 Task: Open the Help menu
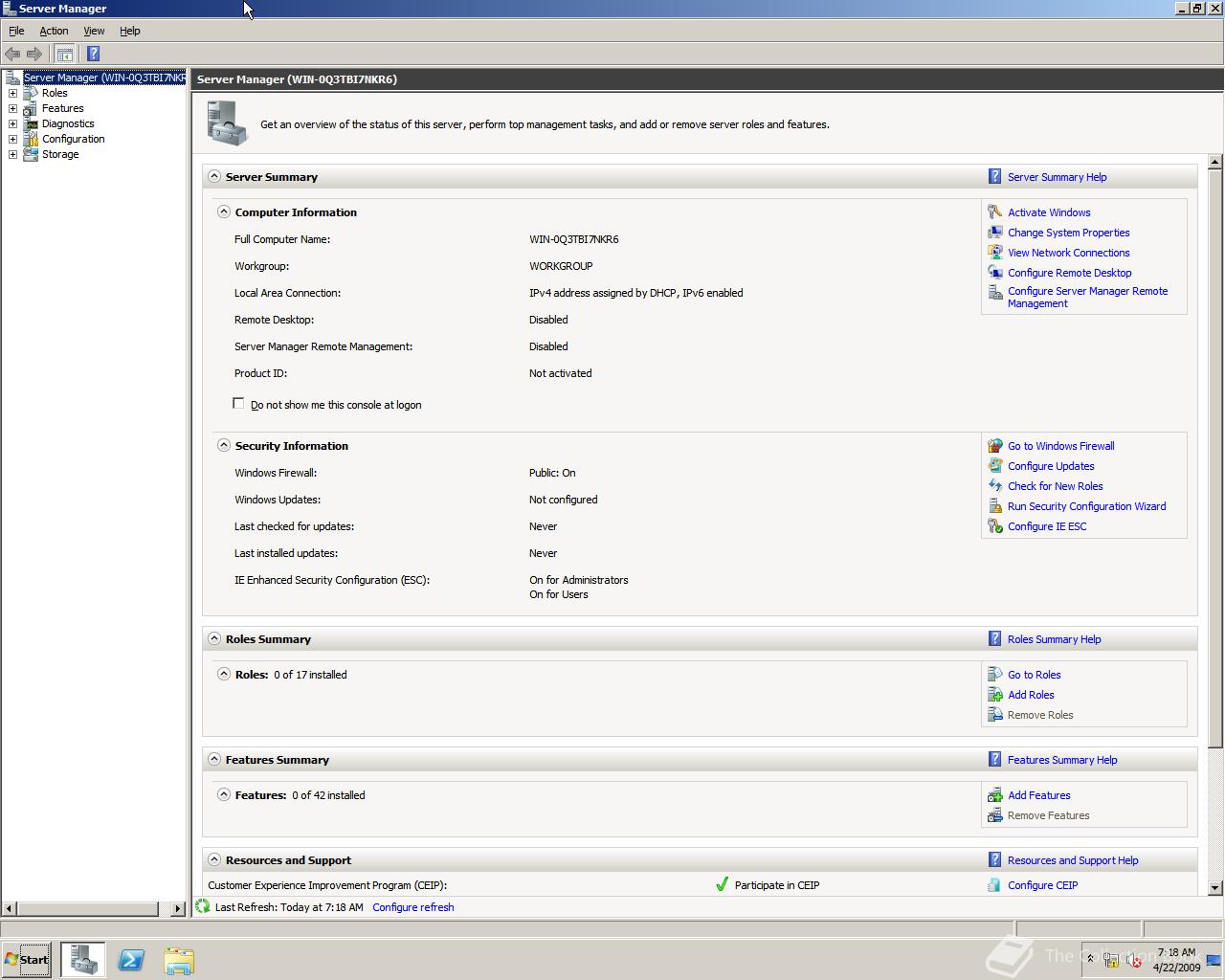[130, 31]
